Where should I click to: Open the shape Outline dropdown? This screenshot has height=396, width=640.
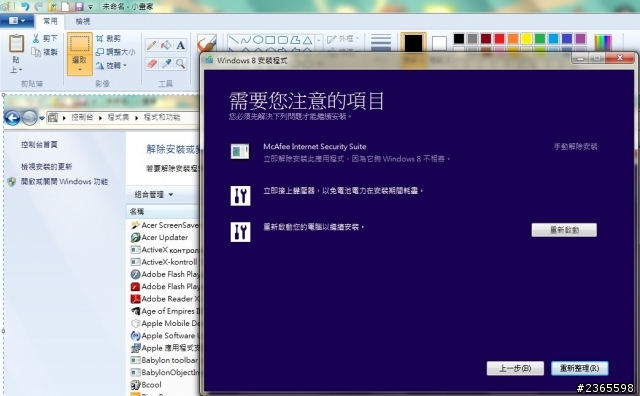(x=343, y=39)
